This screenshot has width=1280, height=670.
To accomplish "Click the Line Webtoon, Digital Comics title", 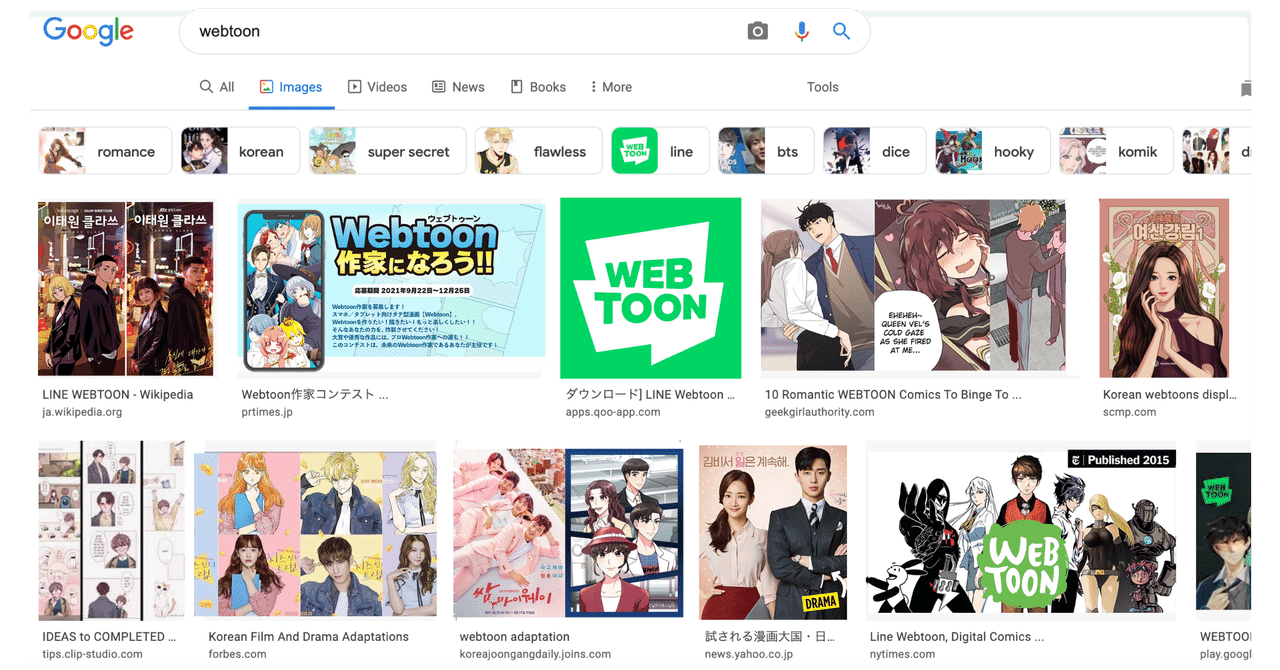I will (x=957, y=637).
